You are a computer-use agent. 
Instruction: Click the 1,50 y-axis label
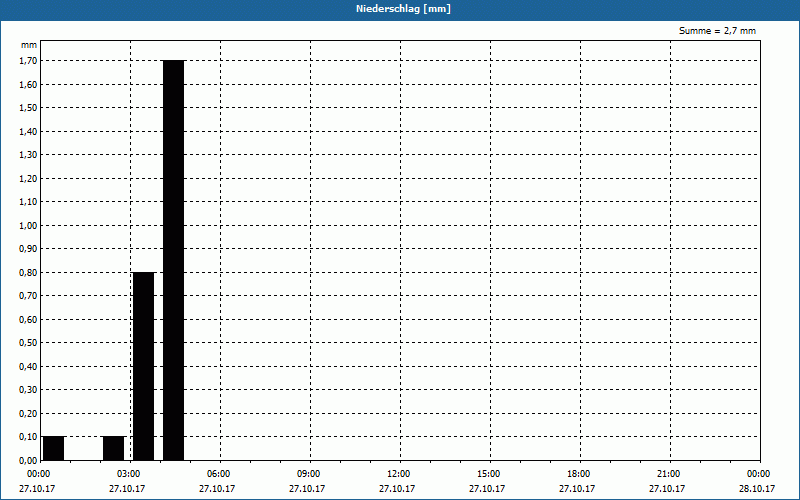[28, 108]
